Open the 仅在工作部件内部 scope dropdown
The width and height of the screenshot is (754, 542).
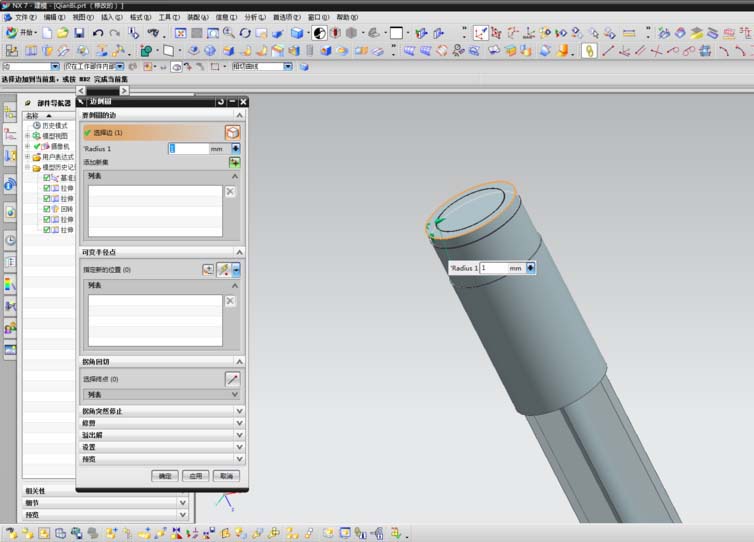coord(120,66)
